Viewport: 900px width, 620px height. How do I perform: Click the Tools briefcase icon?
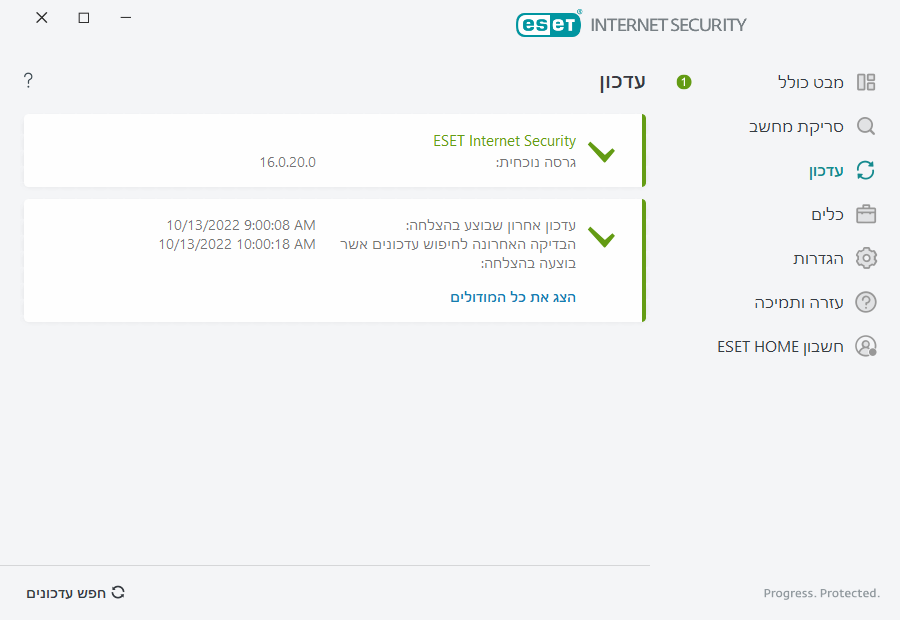coord(866,214)
